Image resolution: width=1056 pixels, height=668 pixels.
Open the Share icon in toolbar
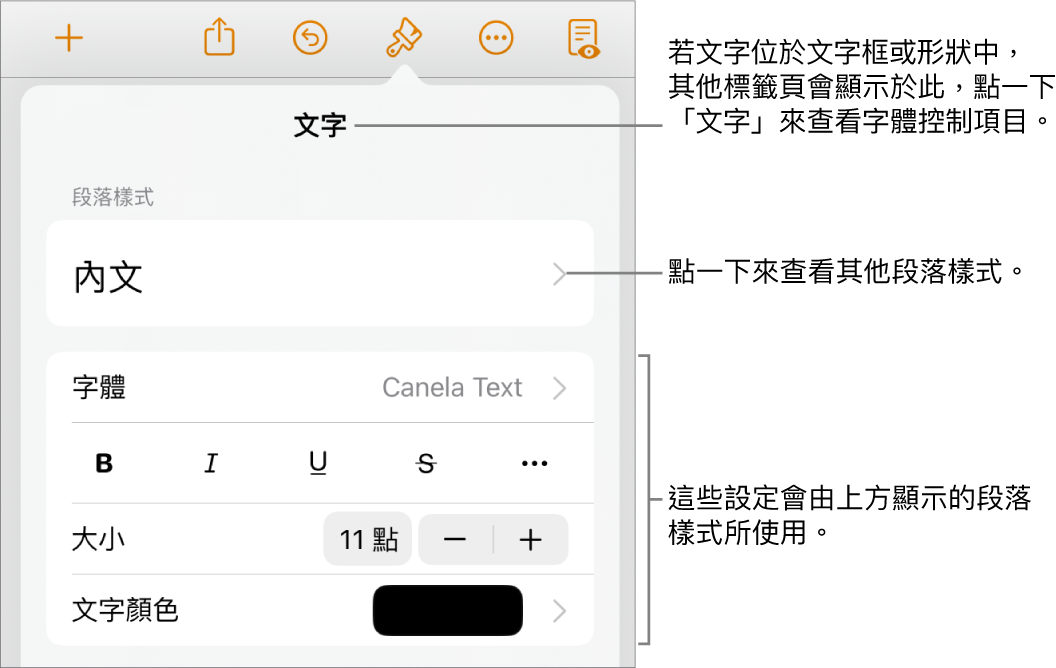220,37
